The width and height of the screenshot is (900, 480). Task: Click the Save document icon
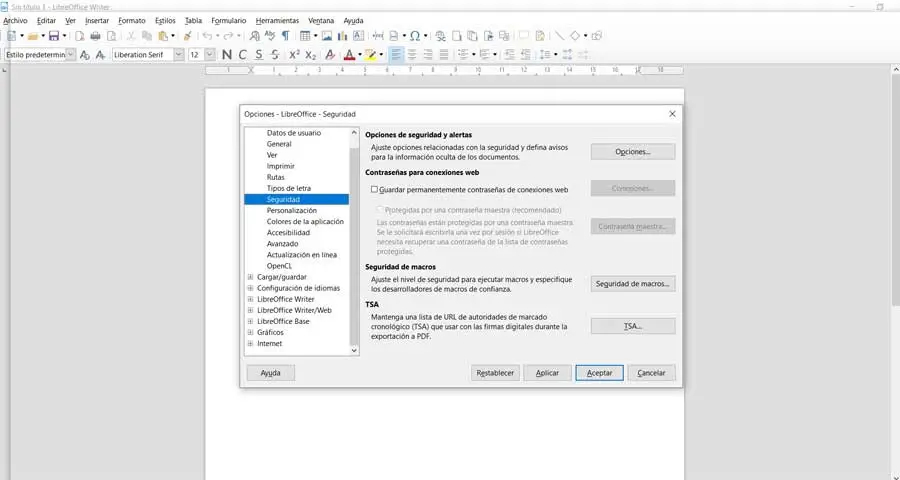coord(54,36)
